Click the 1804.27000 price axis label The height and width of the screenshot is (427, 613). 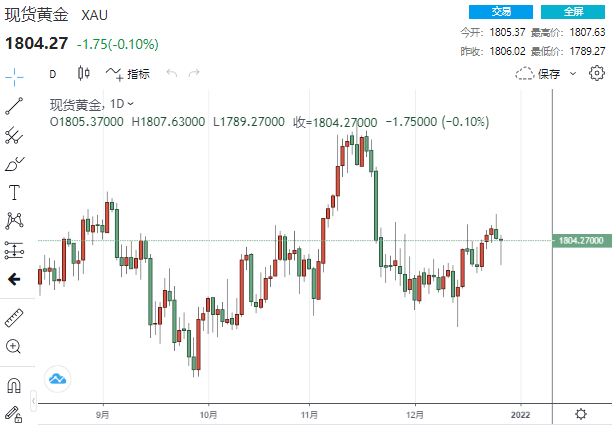click(581, 240)
